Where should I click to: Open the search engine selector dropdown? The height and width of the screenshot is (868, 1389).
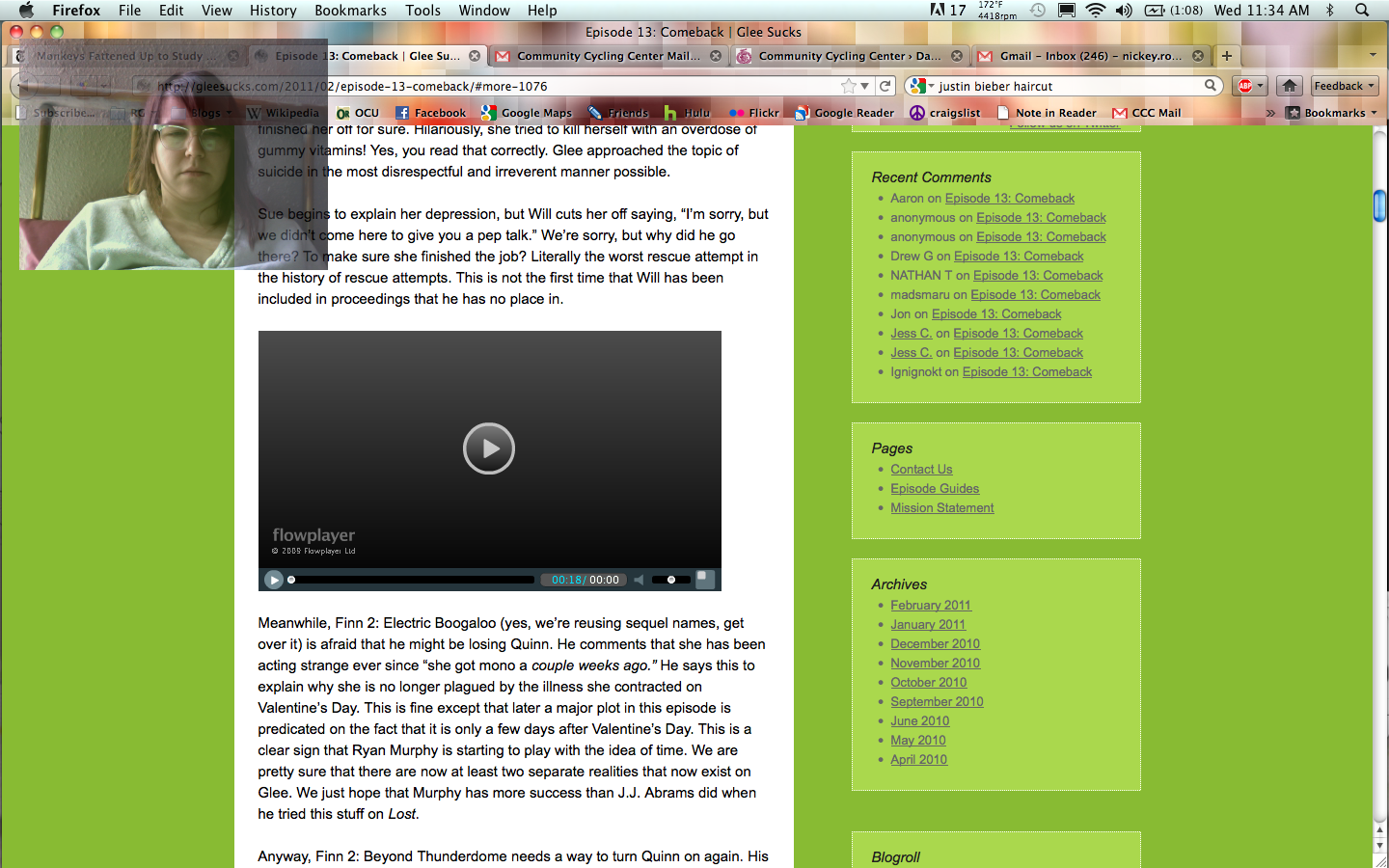point(920,86)
